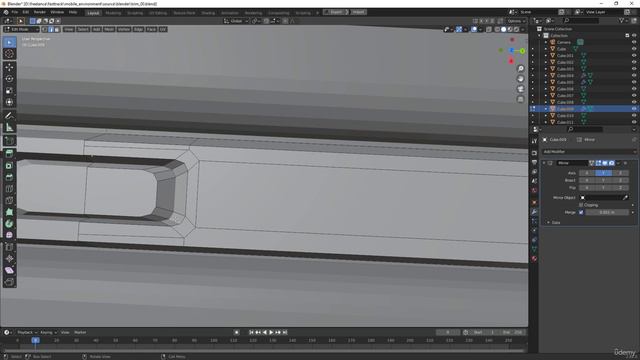Choose the Edge Slide tool
Screen dimensions: 640x360
tap(9, 247)
